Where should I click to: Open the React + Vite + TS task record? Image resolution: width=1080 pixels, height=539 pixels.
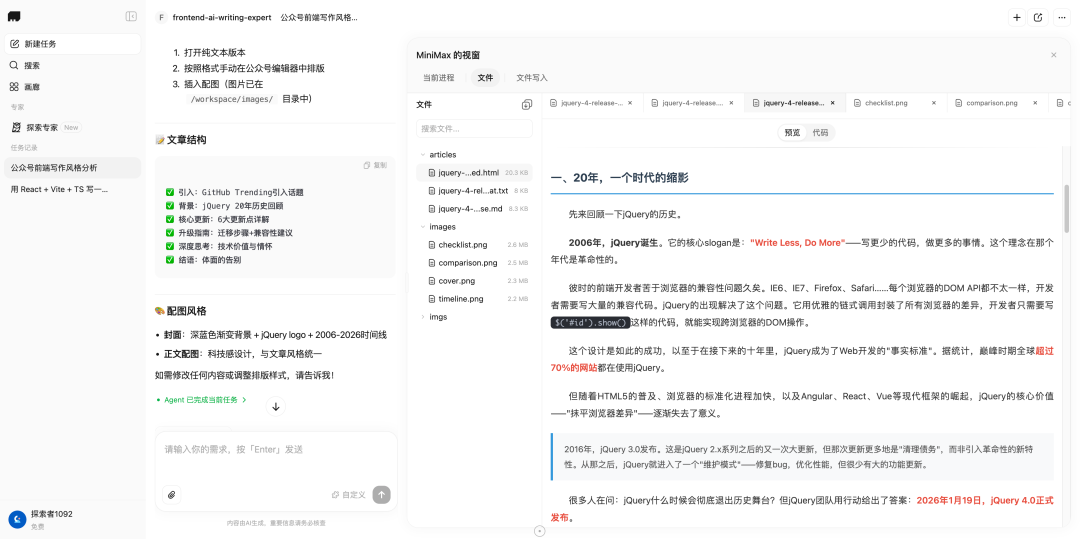click(72, 189)
